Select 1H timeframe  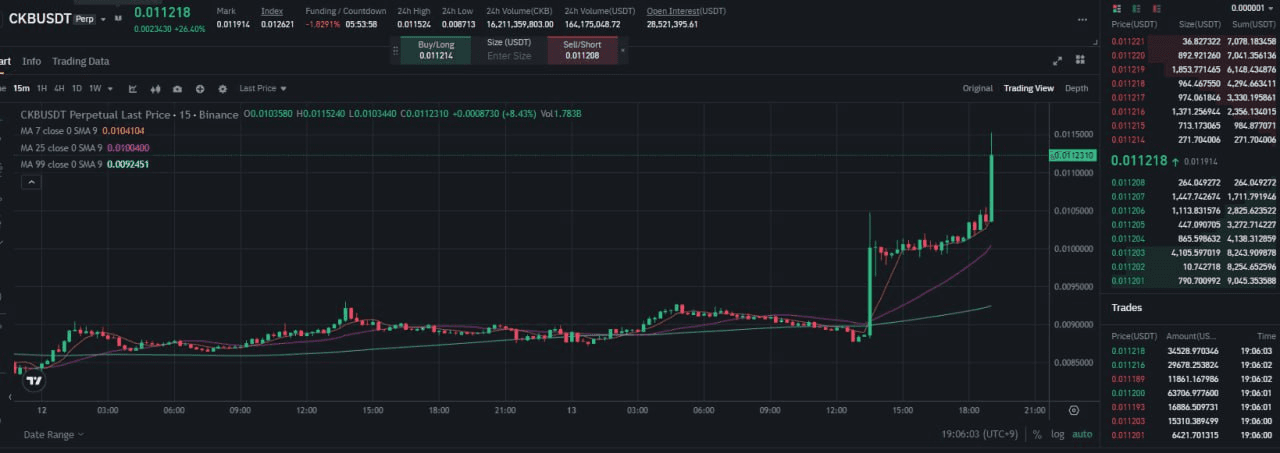(x=42, y=88)
